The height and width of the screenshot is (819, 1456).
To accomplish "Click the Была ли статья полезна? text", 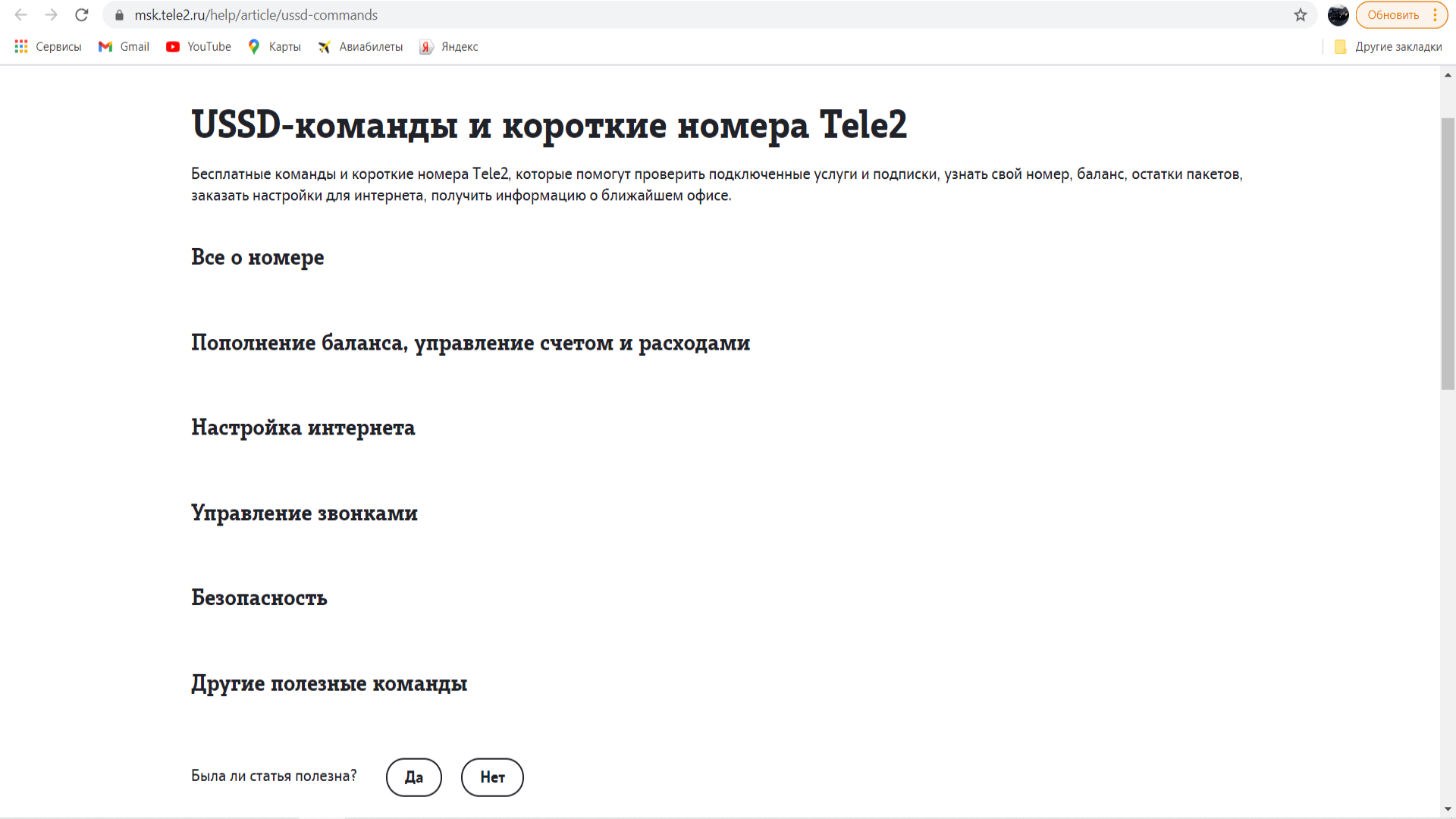I will point(274,776).
